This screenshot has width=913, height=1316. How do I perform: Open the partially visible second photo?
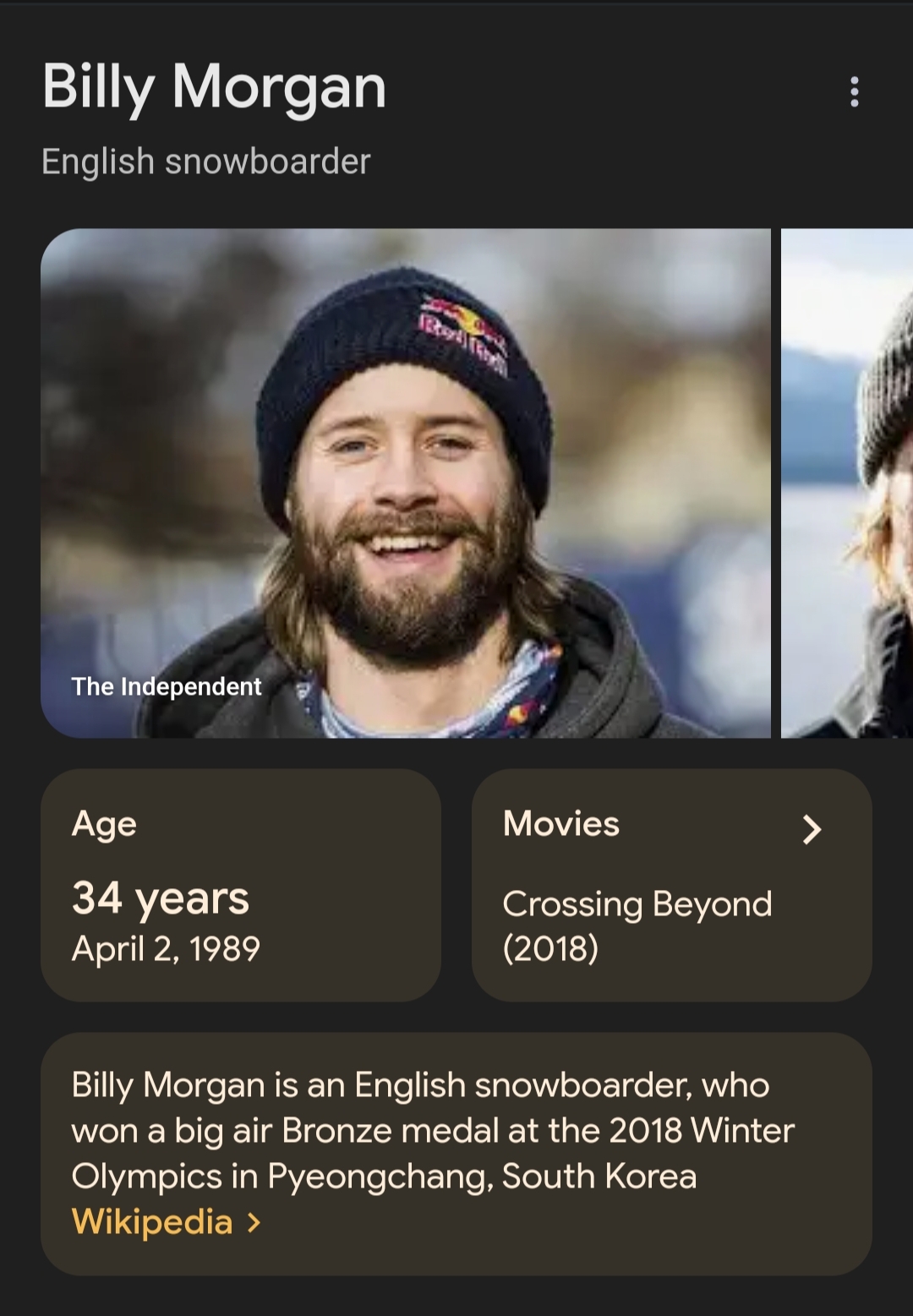click(x=847, y=482)
